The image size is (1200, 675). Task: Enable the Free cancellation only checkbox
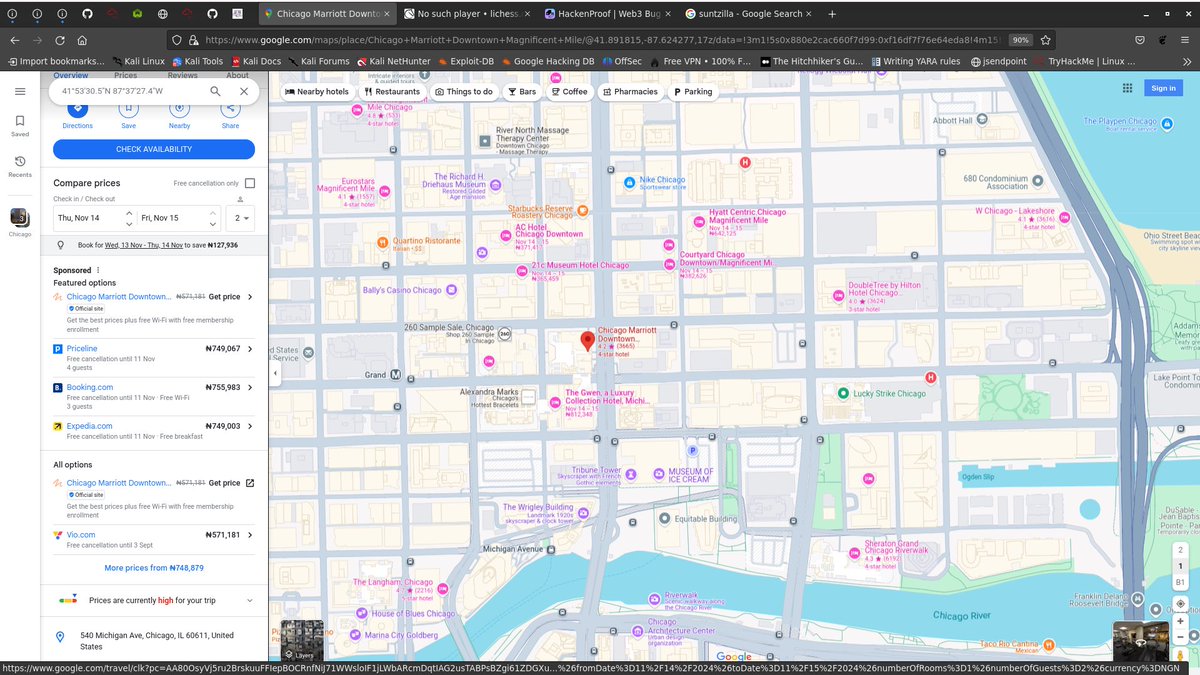point(250,183)
